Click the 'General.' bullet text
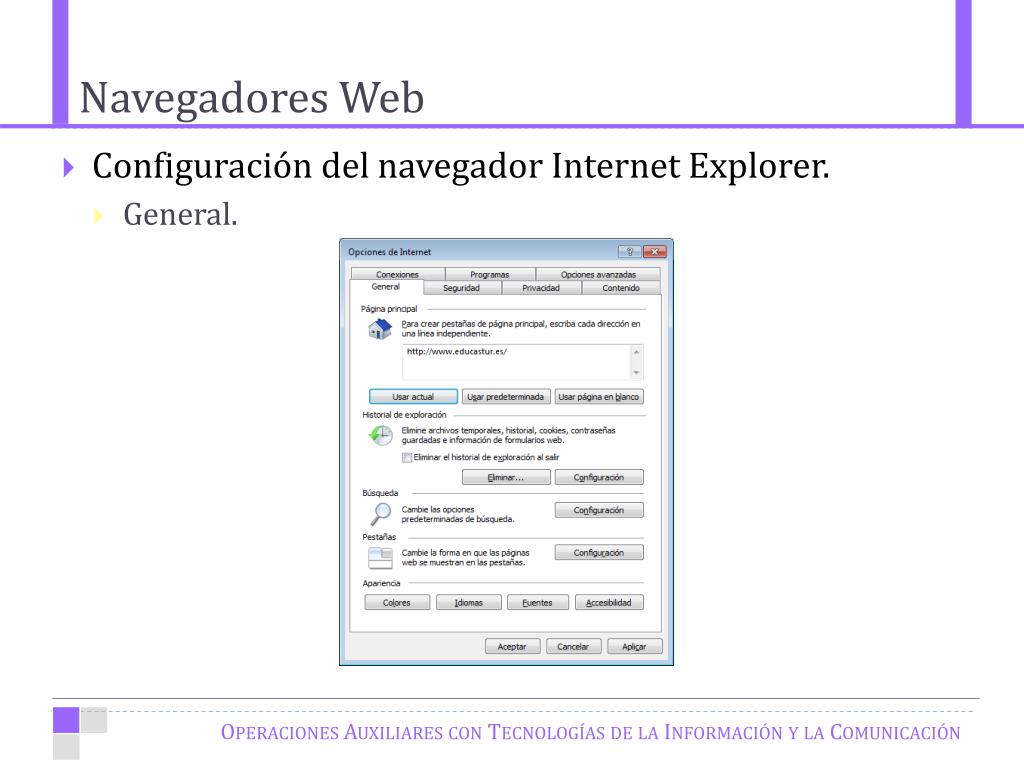The width and height of the screenshot is (1024, 768). coord(180,214)
